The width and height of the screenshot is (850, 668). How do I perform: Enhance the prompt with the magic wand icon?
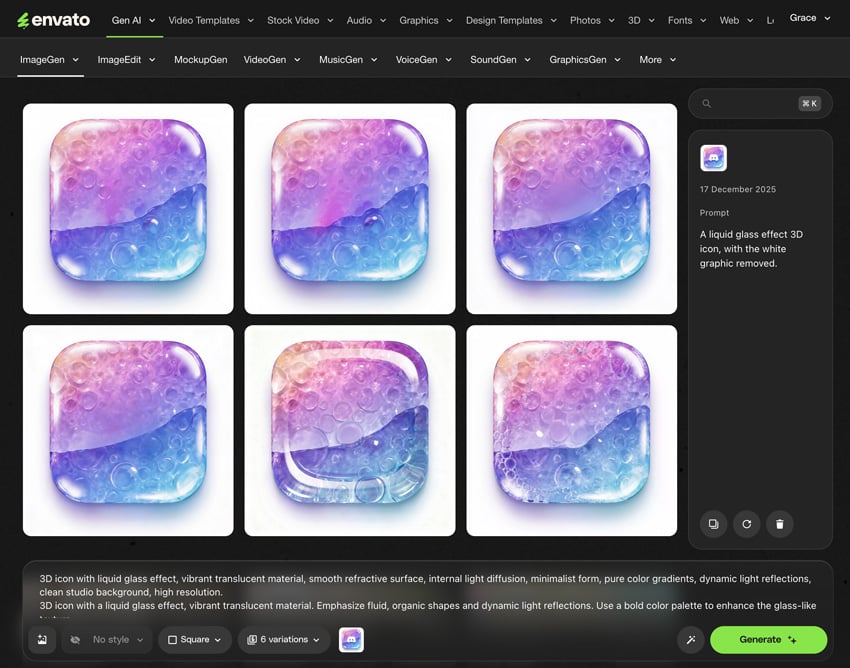(690, 639)
